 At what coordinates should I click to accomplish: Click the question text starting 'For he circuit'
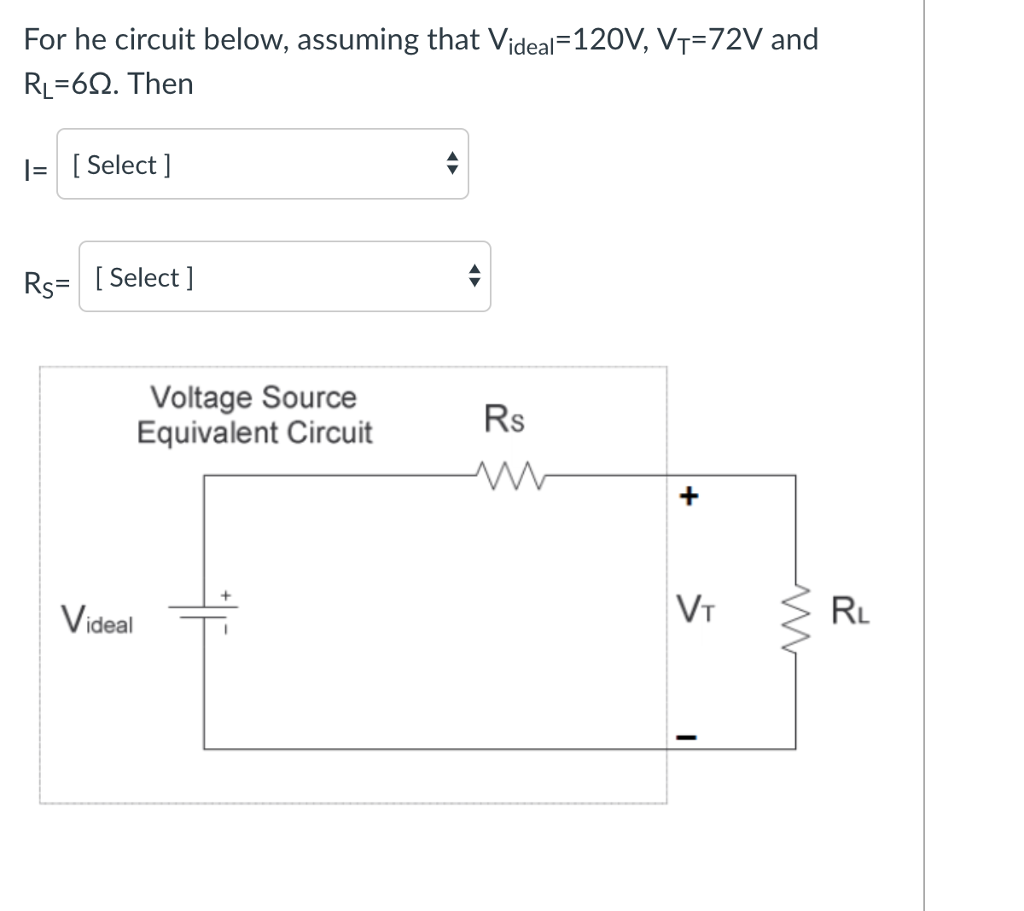(x=421, y=40)
